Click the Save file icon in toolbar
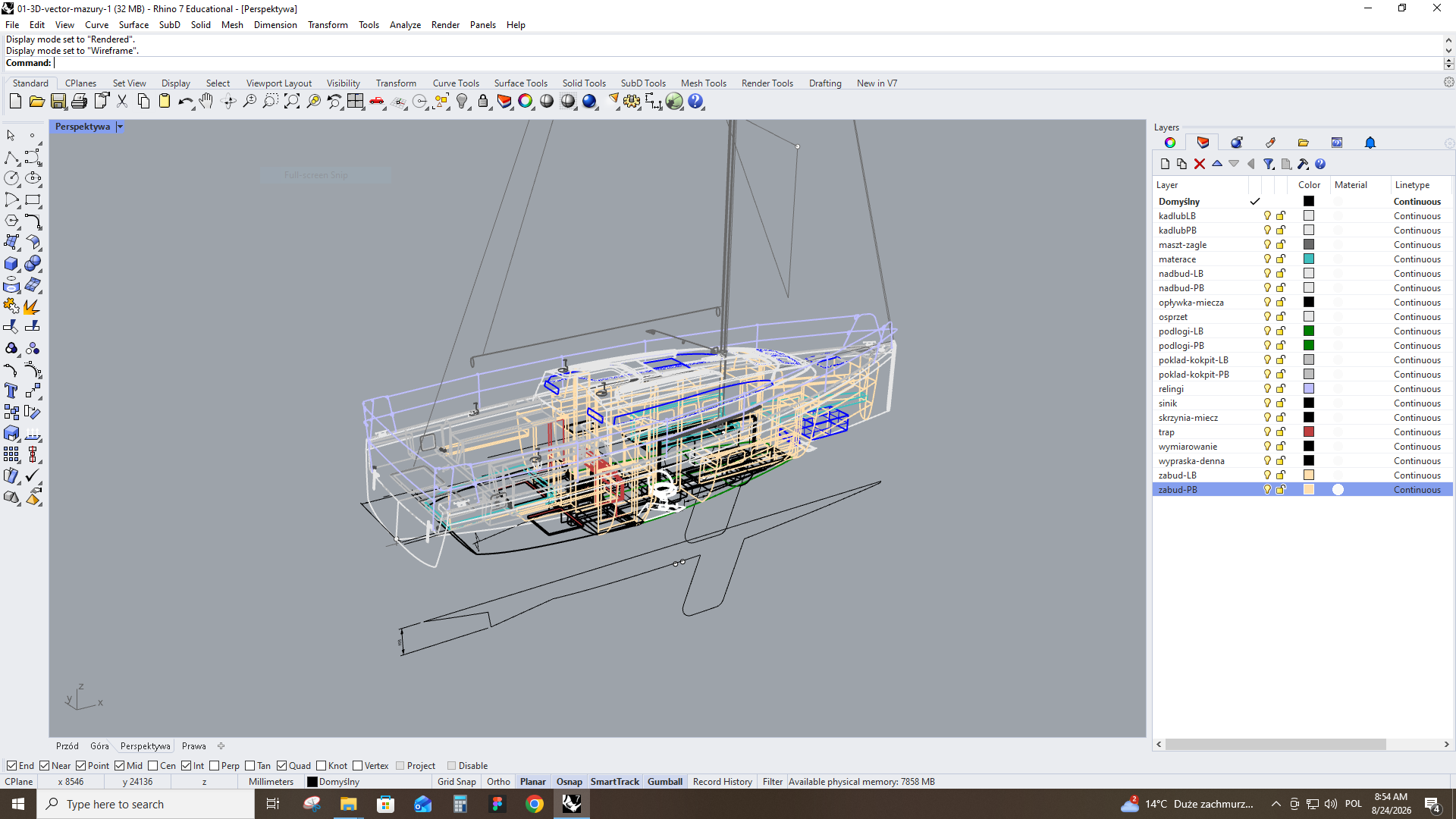Screen dimensions: 1456x819 tap(58, 102)
